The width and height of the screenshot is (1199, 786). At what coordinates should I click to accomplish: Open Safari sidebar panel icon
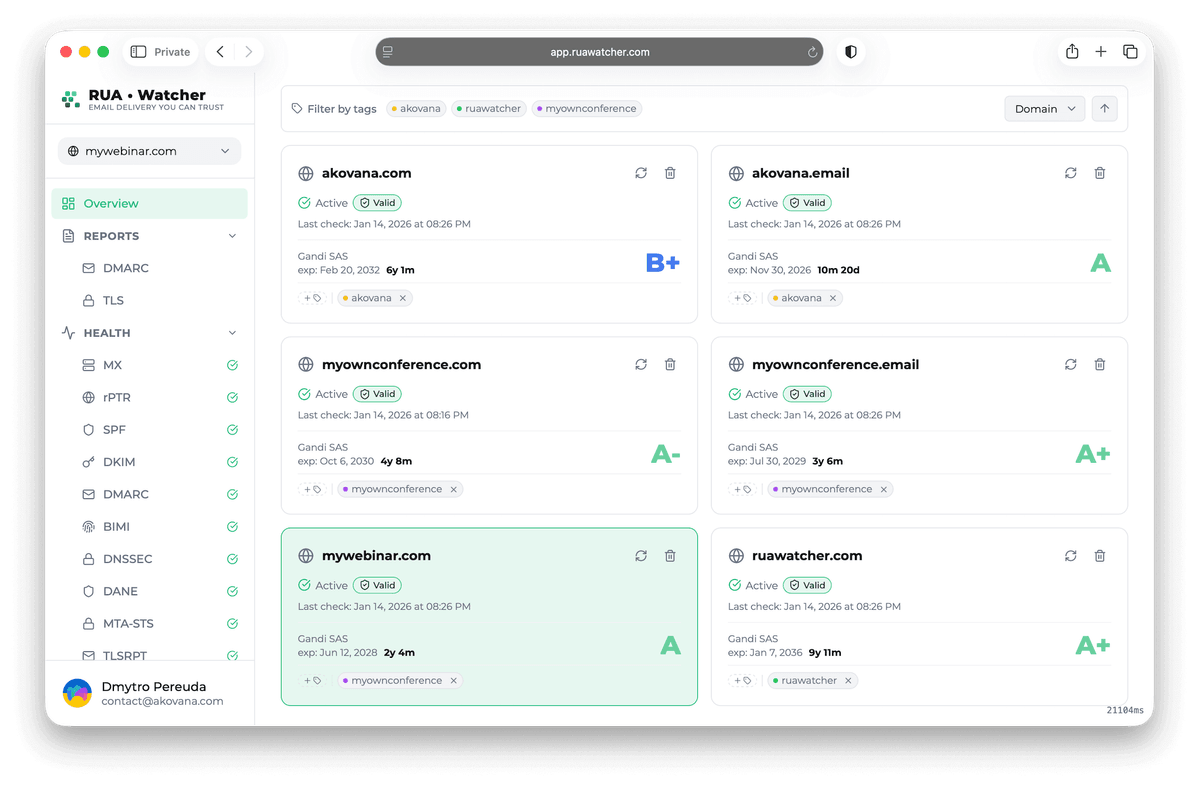click(x=139, y=52)
